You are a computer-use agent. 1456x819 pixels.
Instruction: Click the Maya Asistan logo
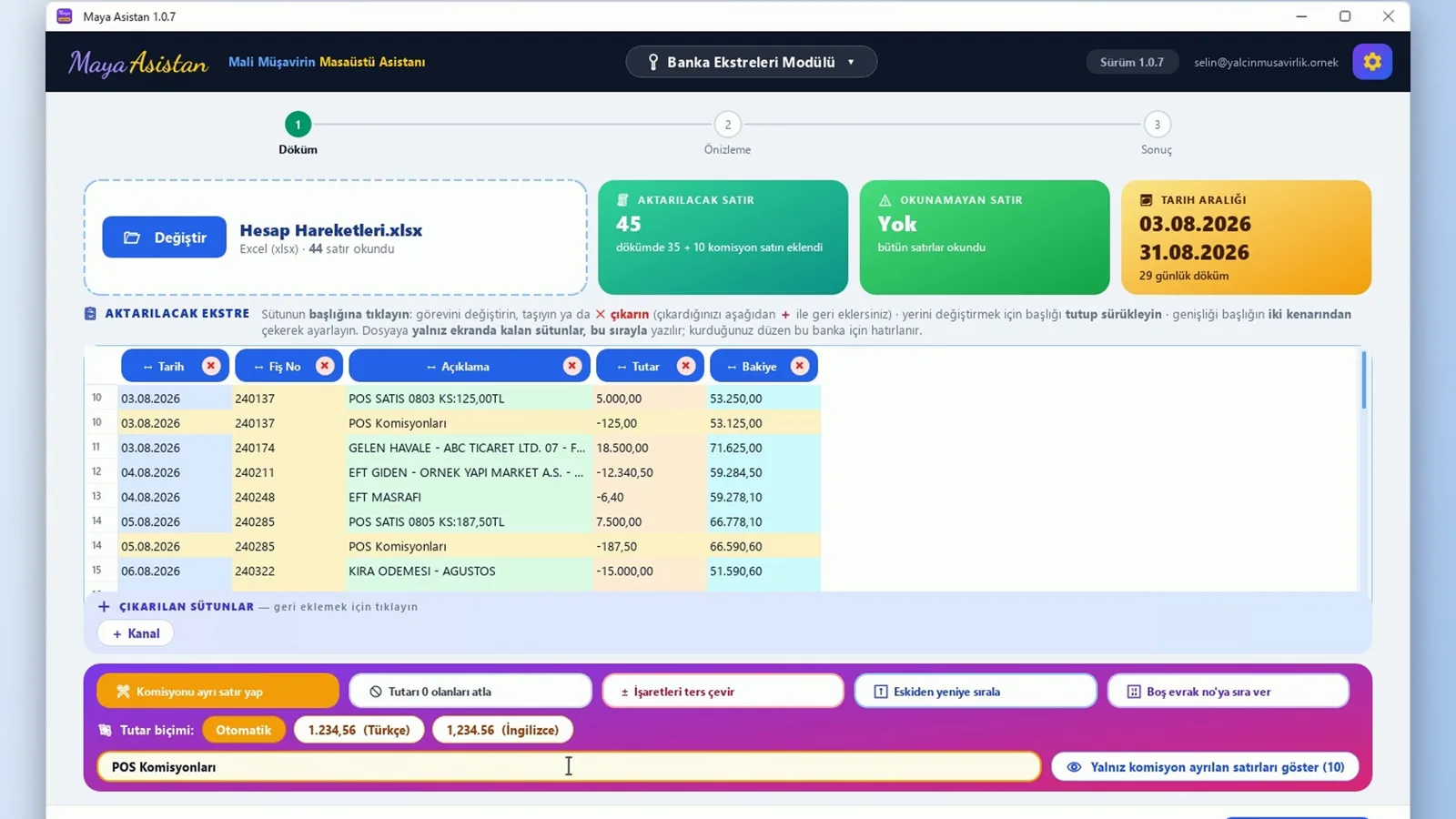pyautogui.click(x=138, y=63)
